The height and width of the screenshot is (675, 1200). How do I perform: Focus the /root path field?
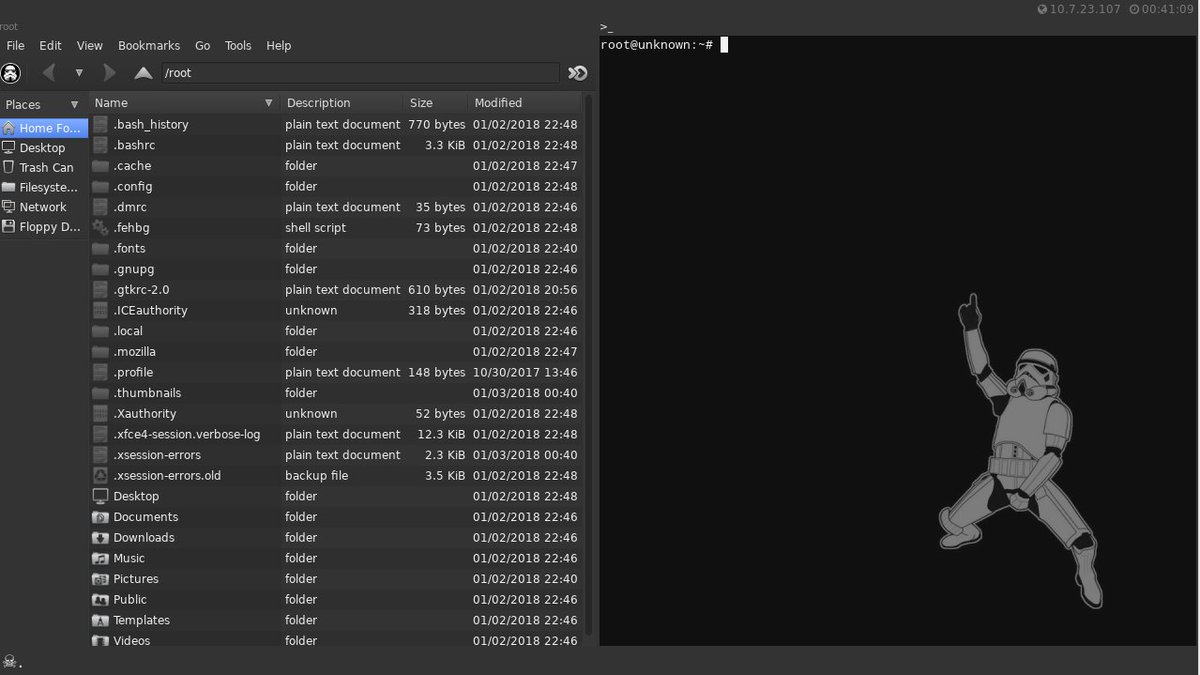click(x=359, y=73)
